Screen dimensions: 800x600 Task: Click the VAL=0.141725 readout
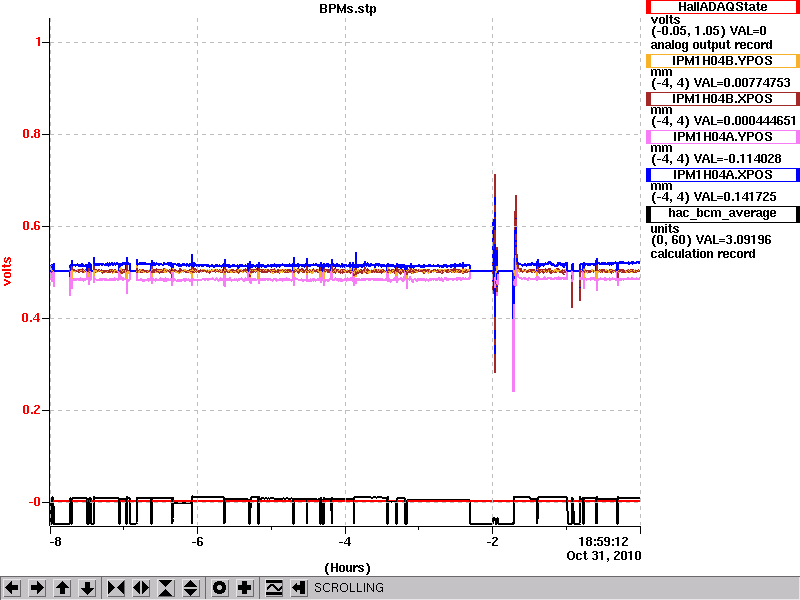[x=735, y=197]
